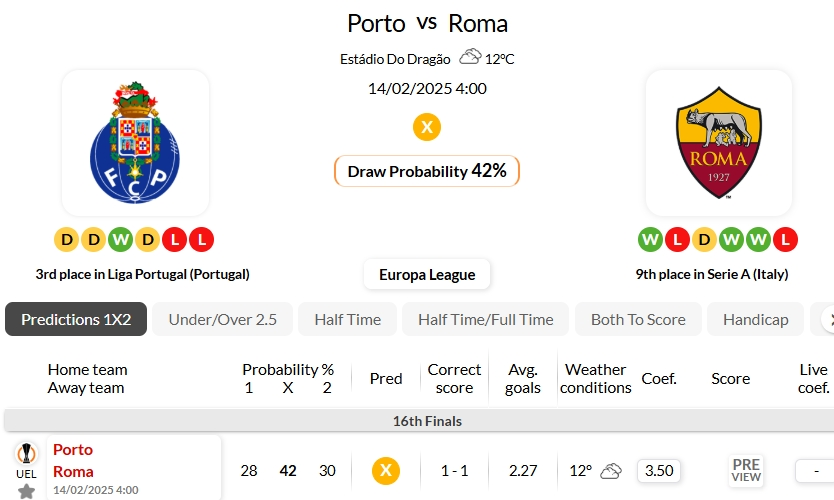Click the Draw Probability 42% box
This screenshot has width=834, height=500.
(x=427, y=171)
